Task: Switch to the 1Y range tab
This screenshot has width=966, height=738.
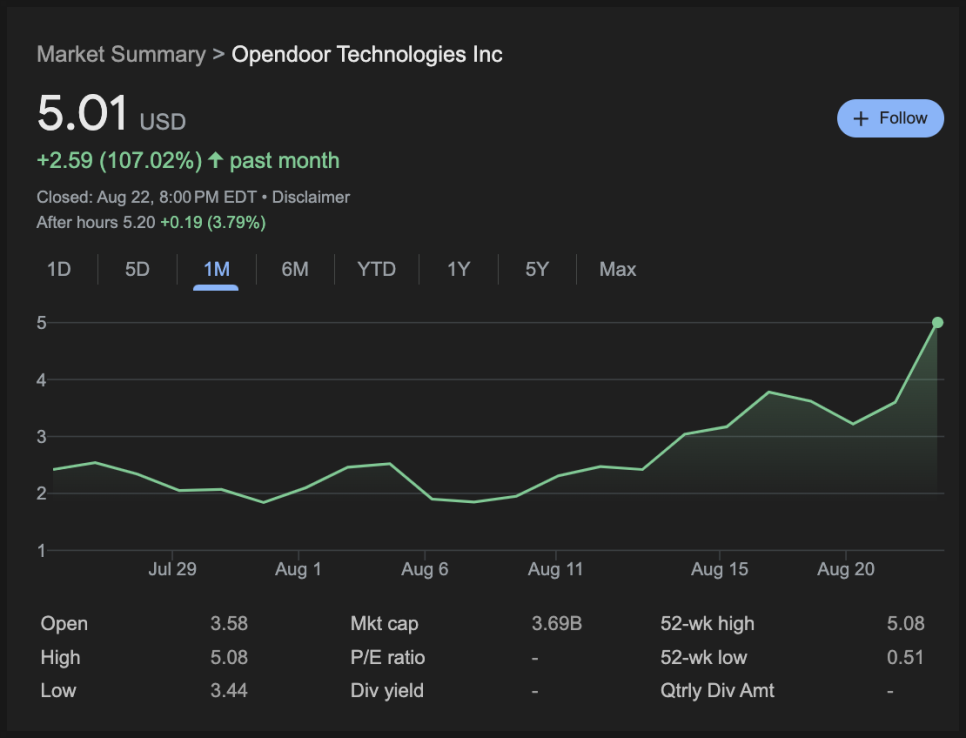Action: pos(458,269)
